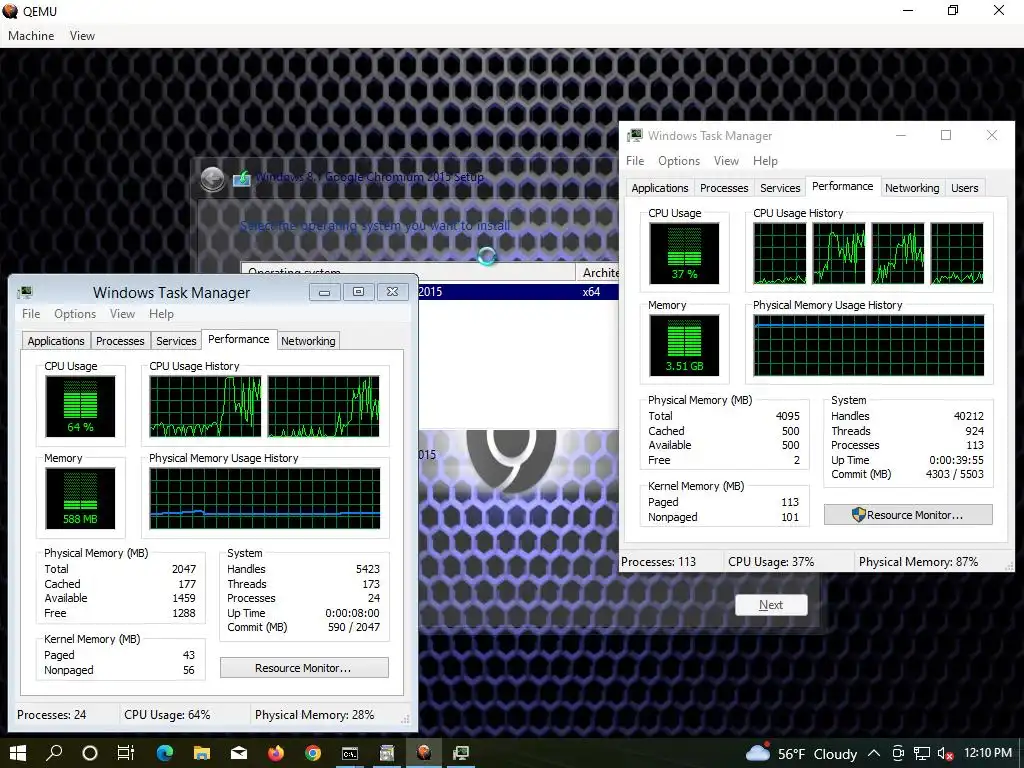Open Task View on taskbar
This screenshot has height=768, width=1024.
(126, 753)
